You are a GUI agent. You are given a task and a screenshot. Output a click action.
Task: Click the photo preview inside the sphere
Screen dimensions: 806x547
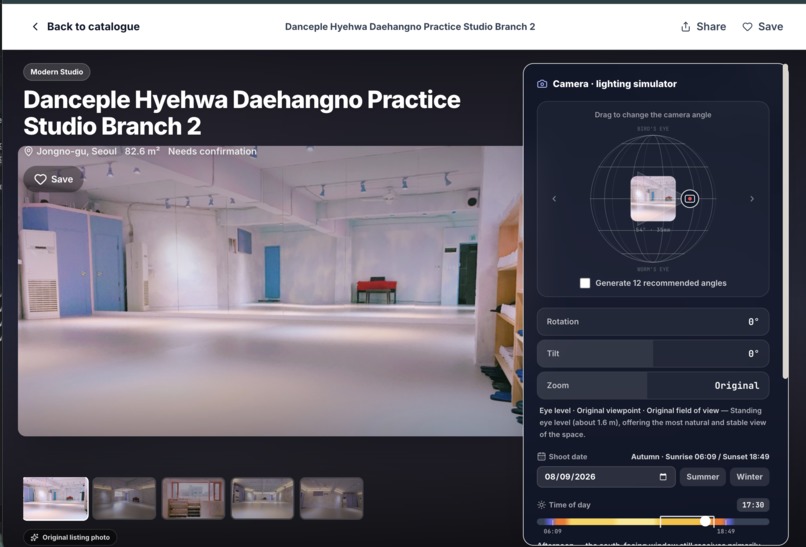click(x=653, y=198)
